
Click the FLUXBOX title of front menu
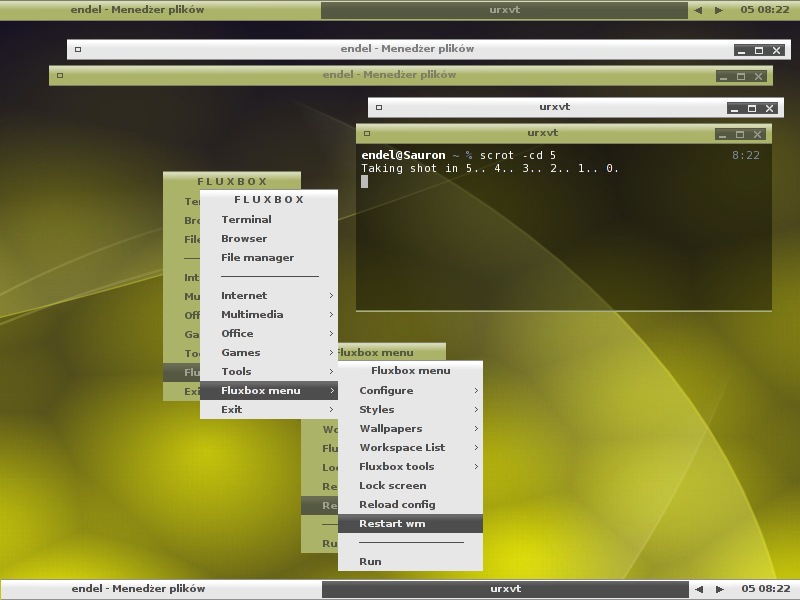pyautogui.click(x=269, y=199)
